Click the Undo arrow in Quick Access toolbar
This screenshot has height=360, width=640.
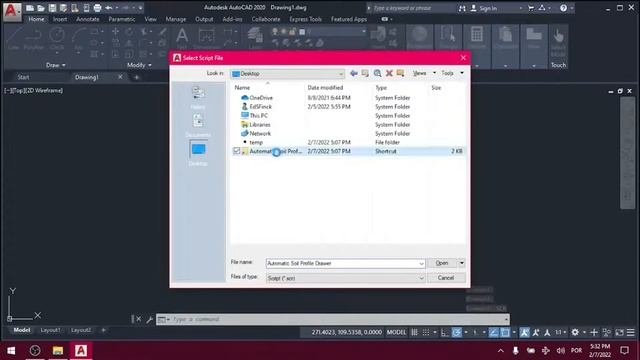(x=109, y=8)
